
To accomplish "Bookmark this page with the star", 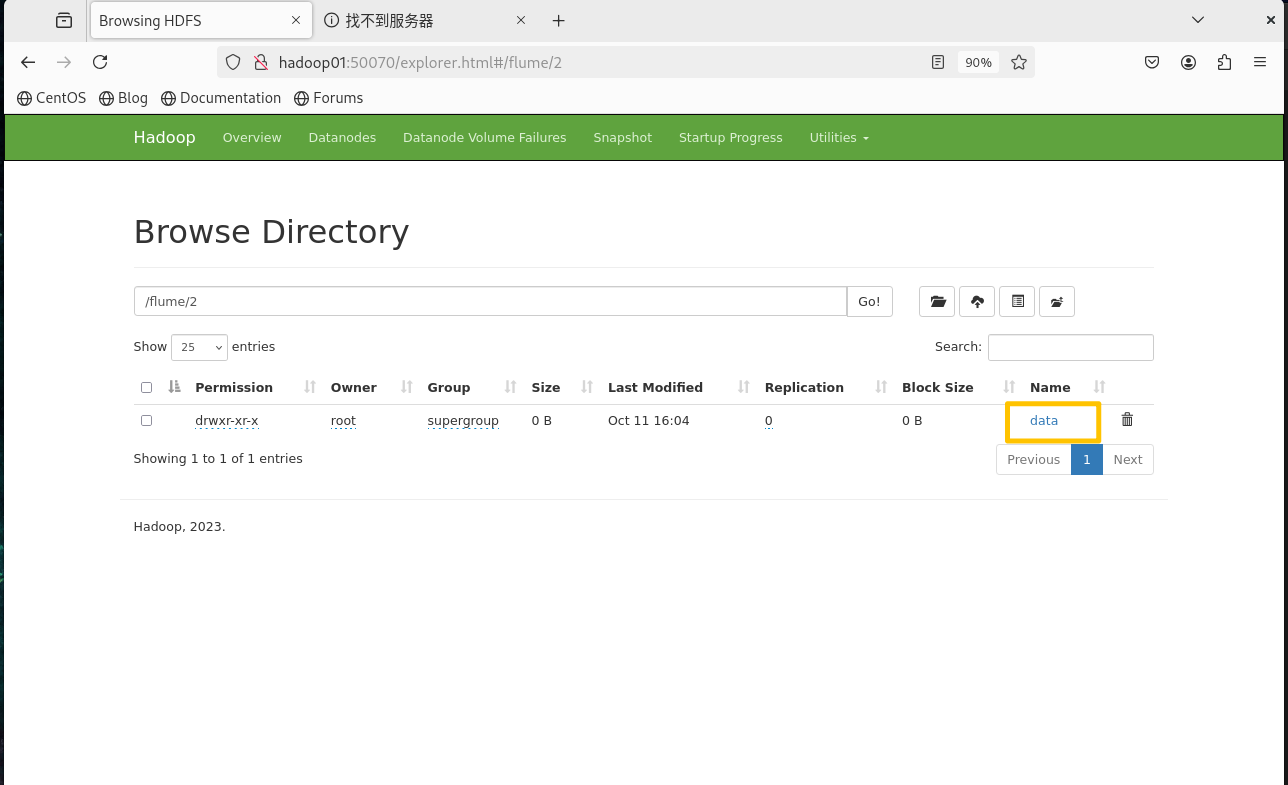I will (x=1019, y=62).
